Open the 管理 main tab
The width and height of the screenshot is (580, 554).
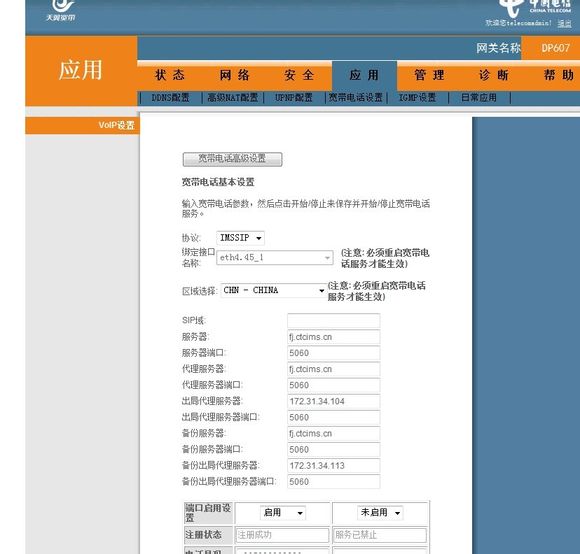click(x=429, y=75)
